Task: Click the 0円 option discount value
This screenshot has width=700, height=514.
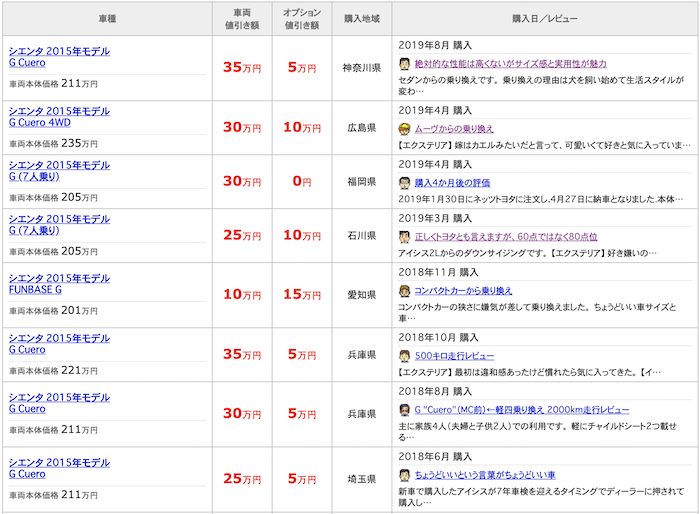Action: (302, 181)
